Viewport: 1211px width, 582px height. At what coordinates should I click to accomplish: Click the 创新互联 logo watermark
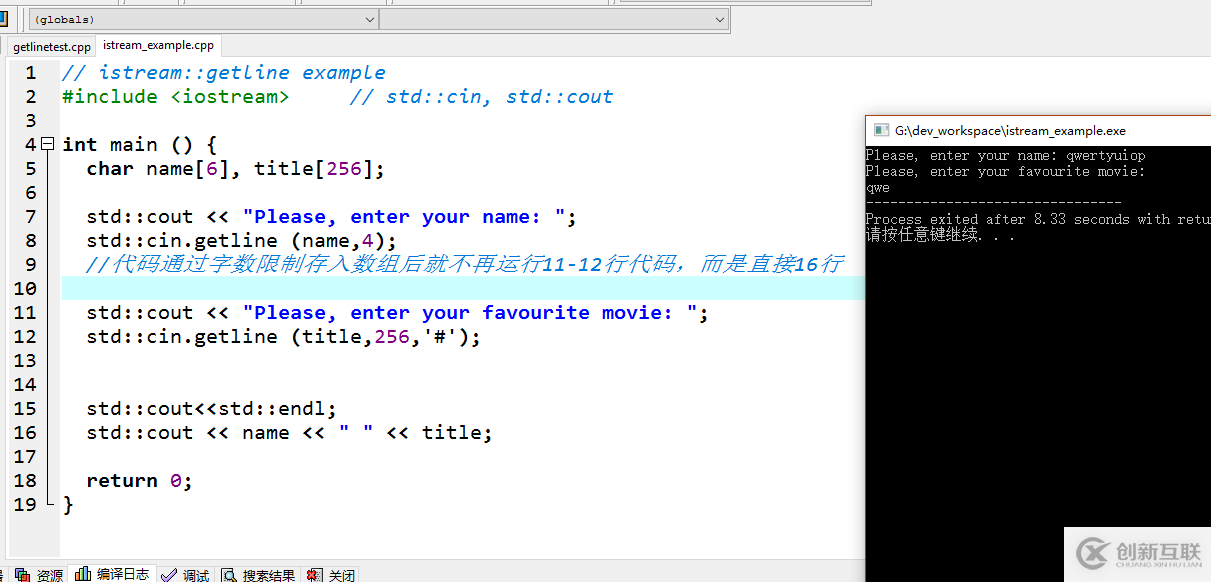click(x=1138, y=553)
